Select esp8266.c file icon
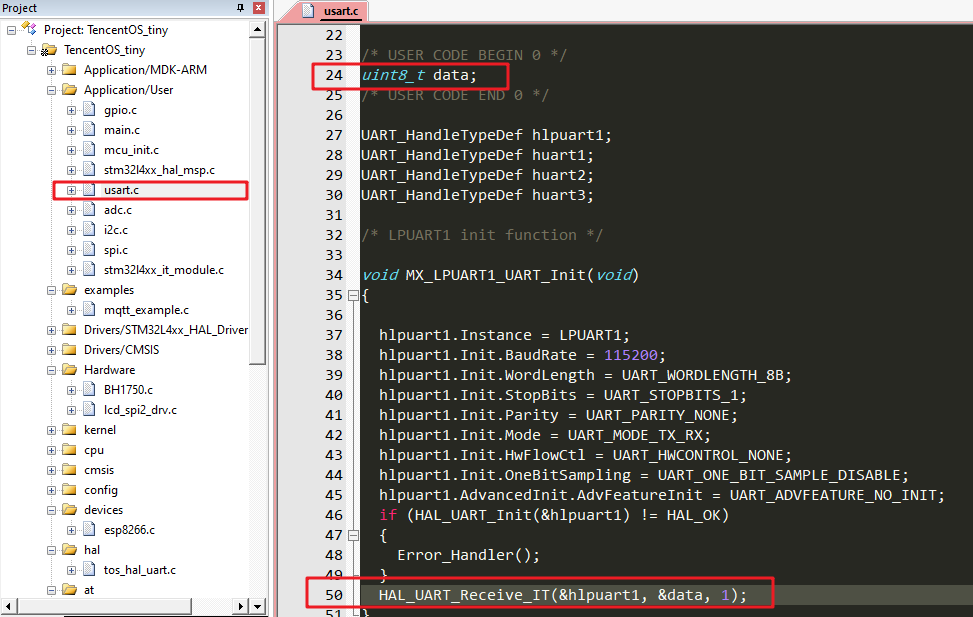 click(x=89, y=529)
